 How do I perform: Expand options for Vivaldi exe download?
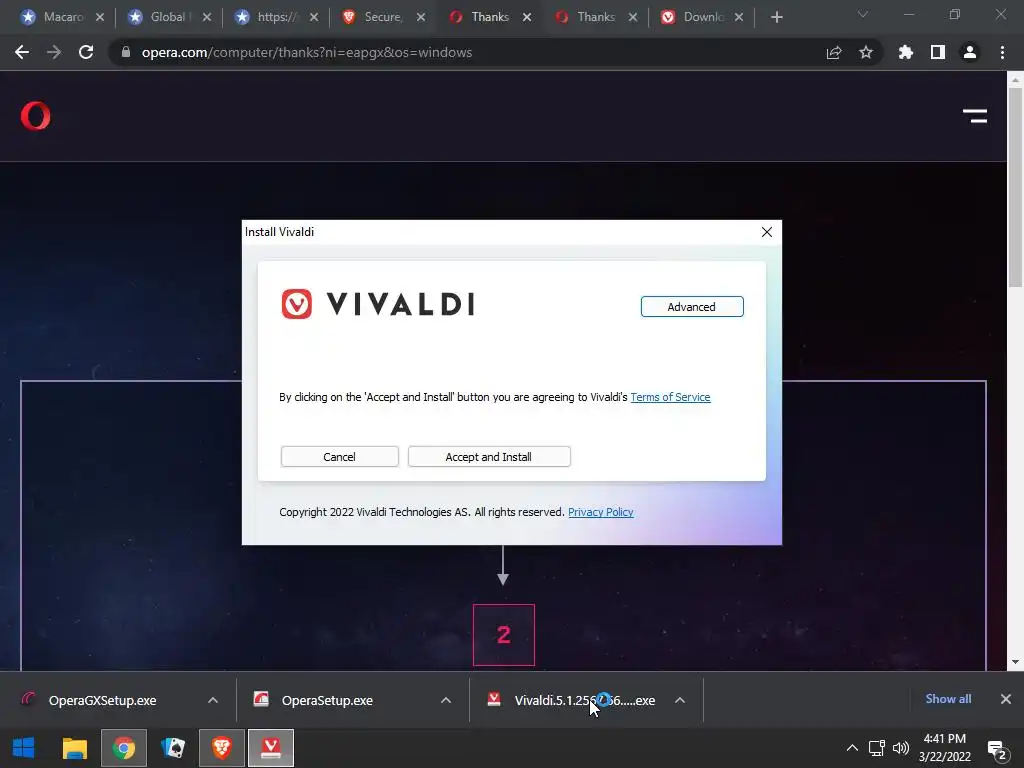click(x=680, y=700)
